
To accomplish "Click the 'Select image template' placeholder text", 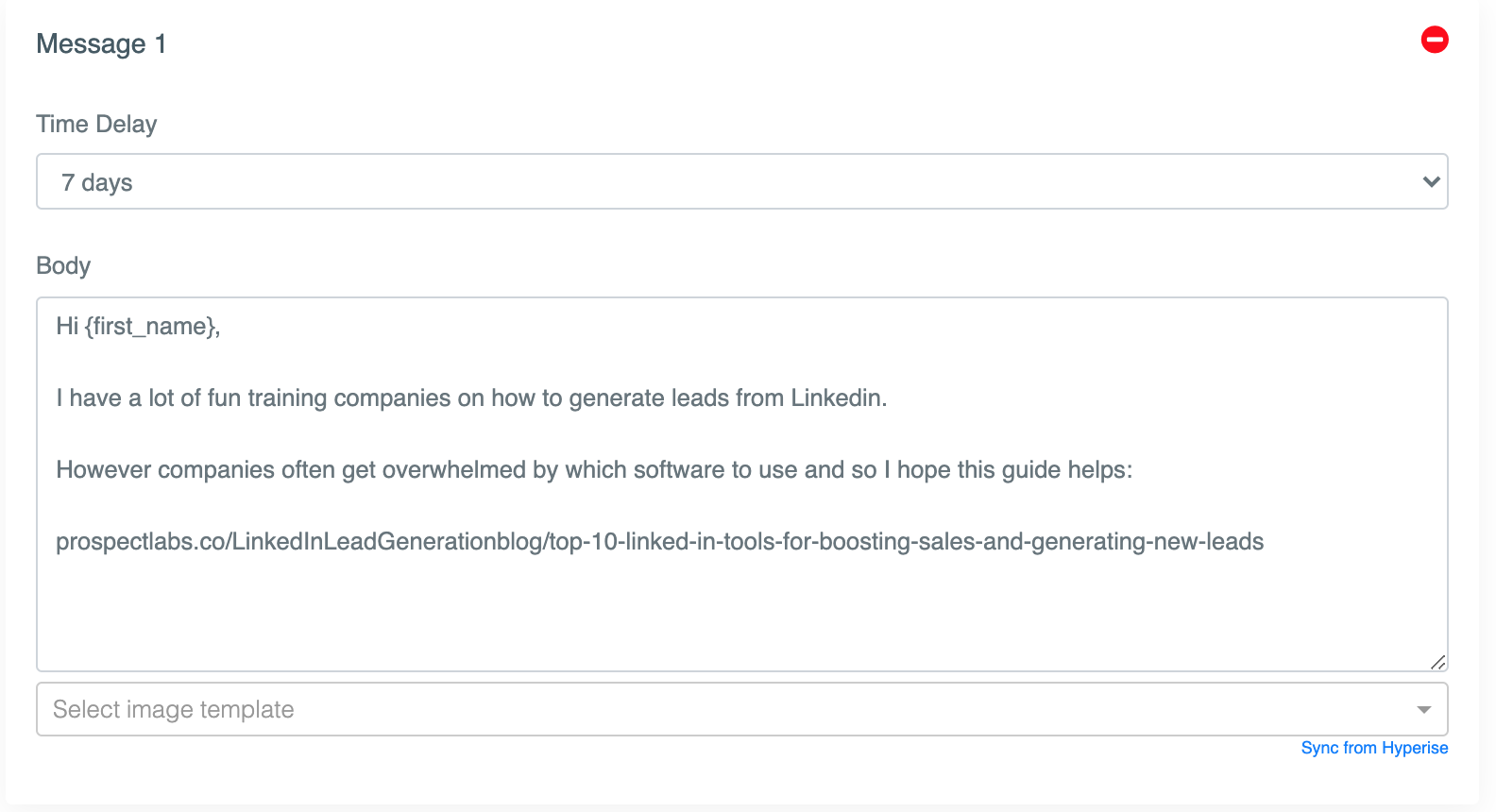I will [174, 710].
